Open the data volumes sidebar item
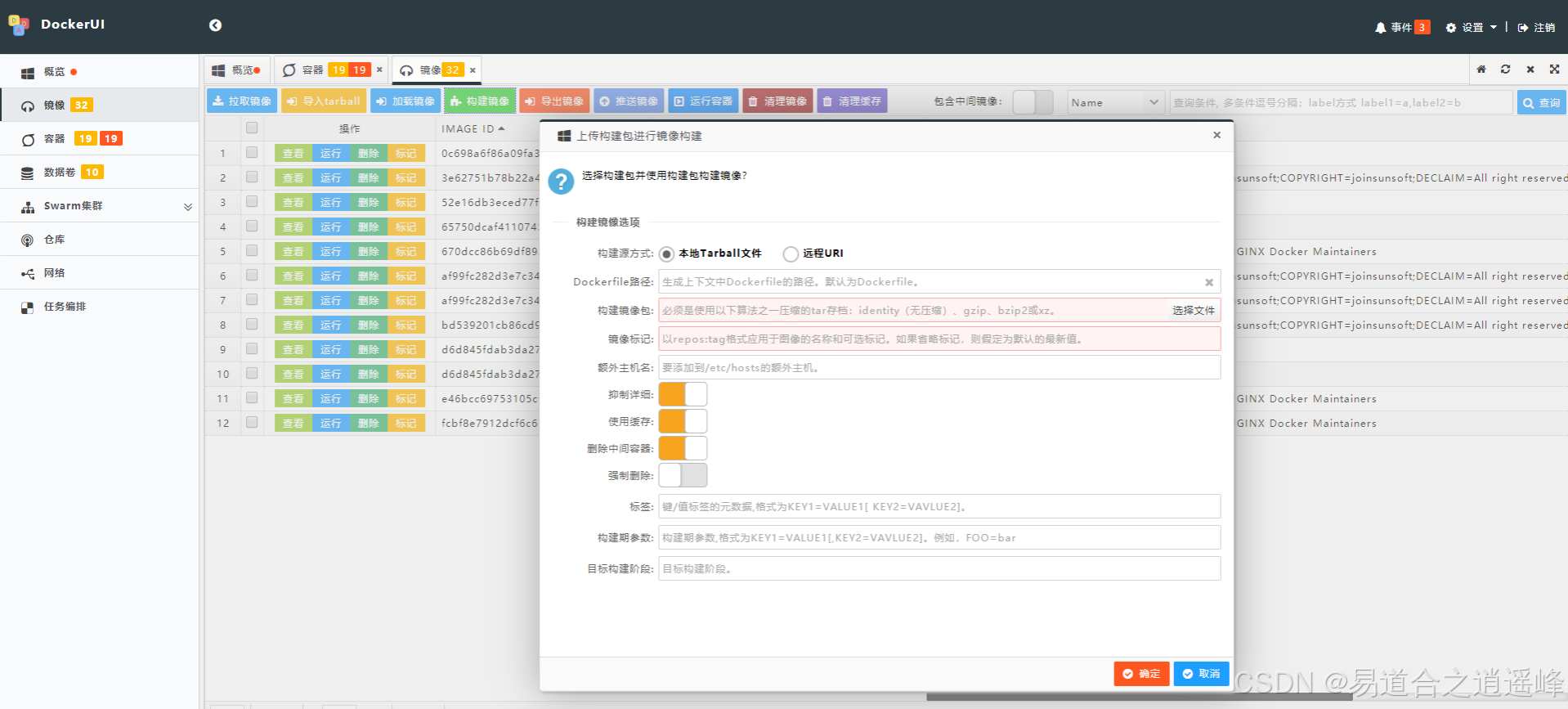1568x709 pixels. click(60, 173)
